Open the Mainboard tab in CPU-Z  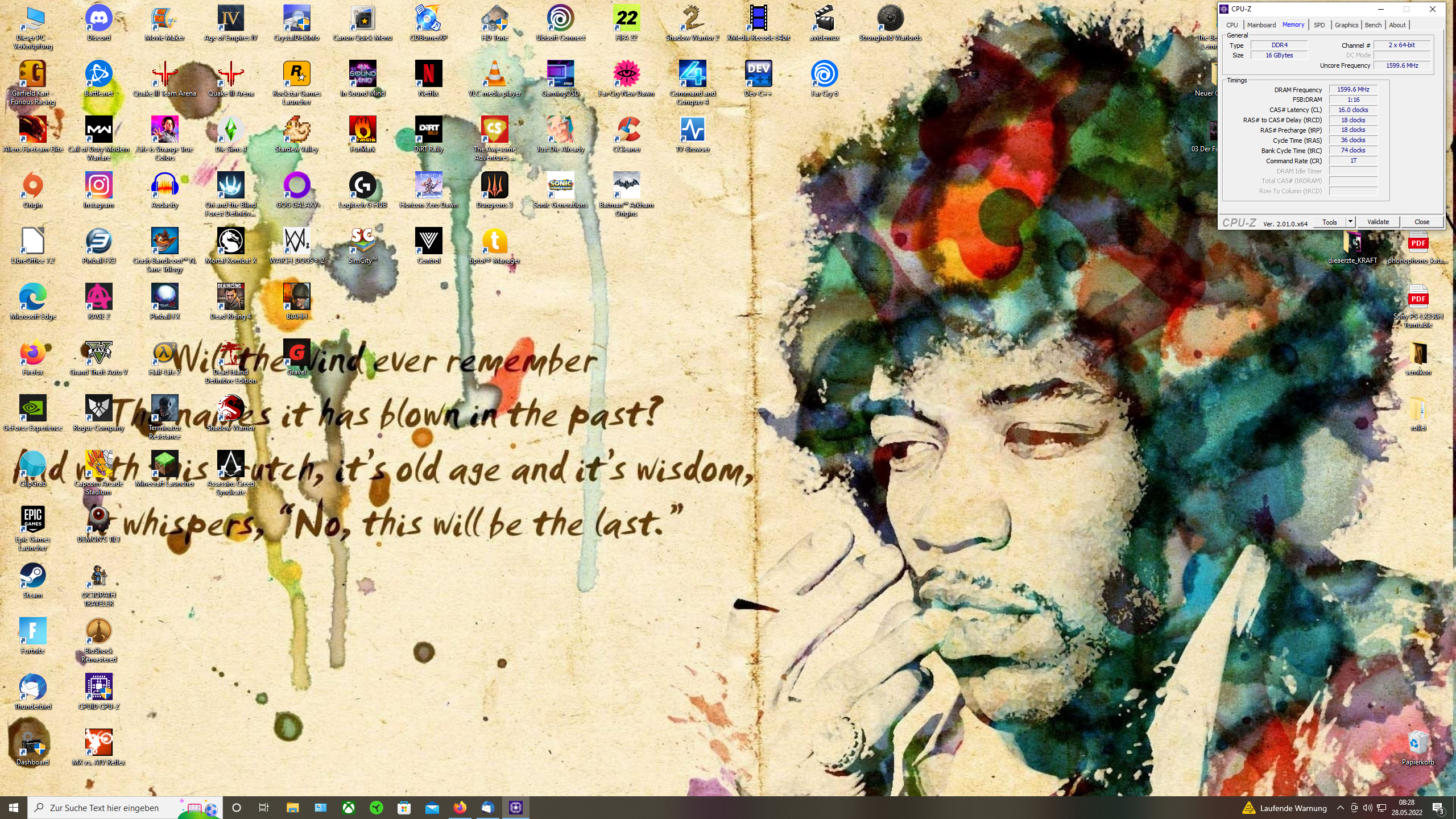coord(1261,25)
